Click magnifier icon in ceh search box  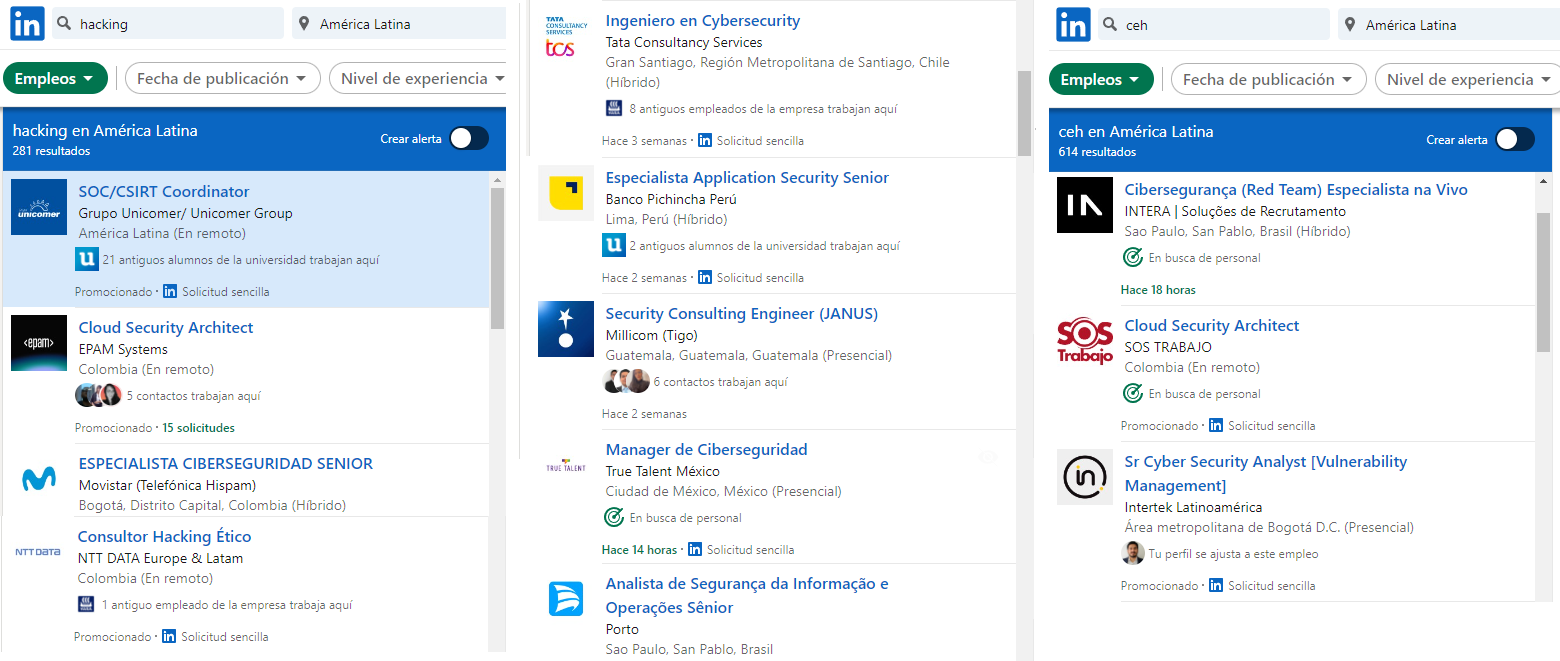(x=1111, y=25)
